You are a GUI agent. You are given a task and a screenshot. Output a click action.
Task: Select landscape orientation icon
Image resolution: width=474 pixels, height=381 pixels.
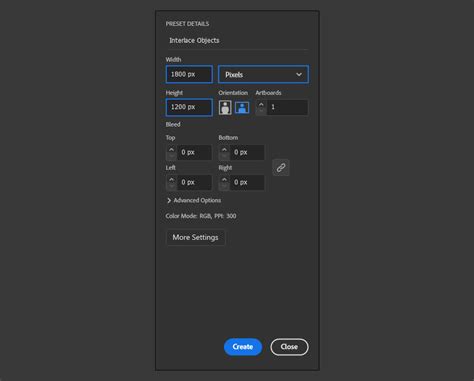pyautogui.click(x=242, y=107)
